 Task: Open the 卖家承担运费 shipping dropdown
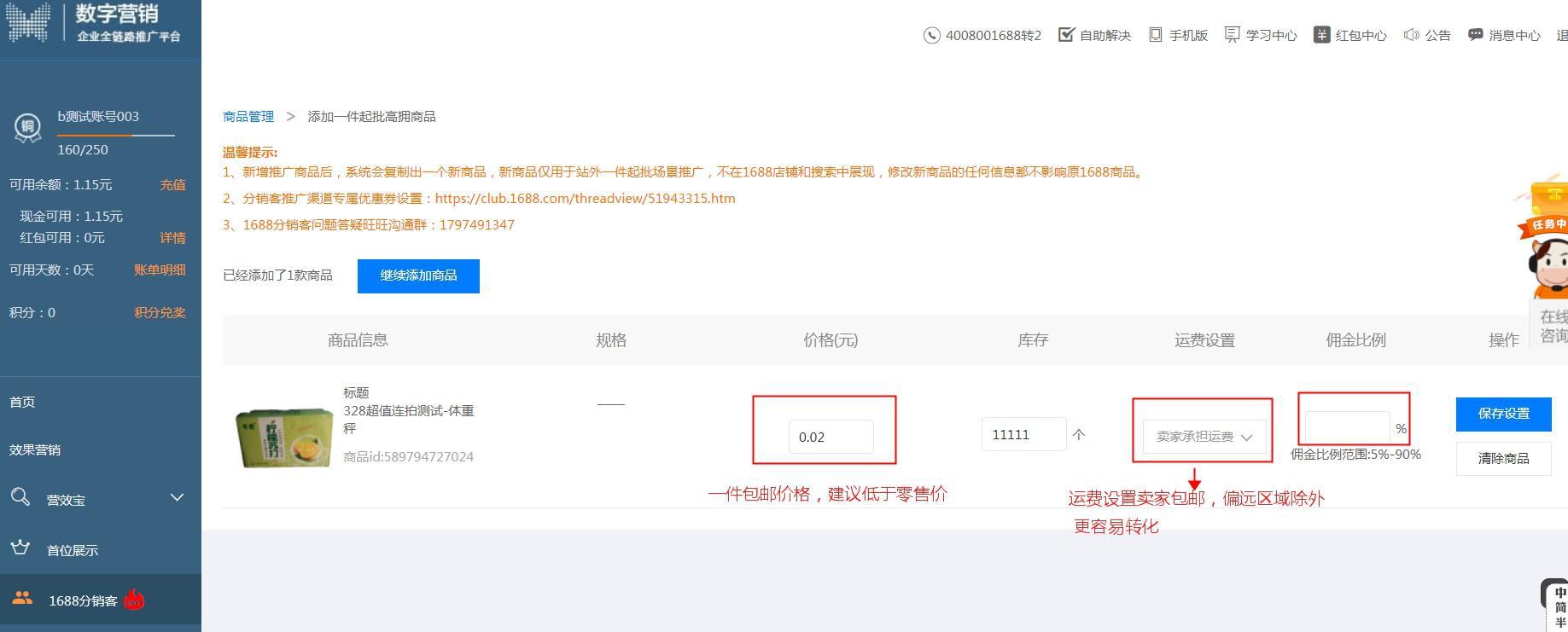click(1204, 436)
